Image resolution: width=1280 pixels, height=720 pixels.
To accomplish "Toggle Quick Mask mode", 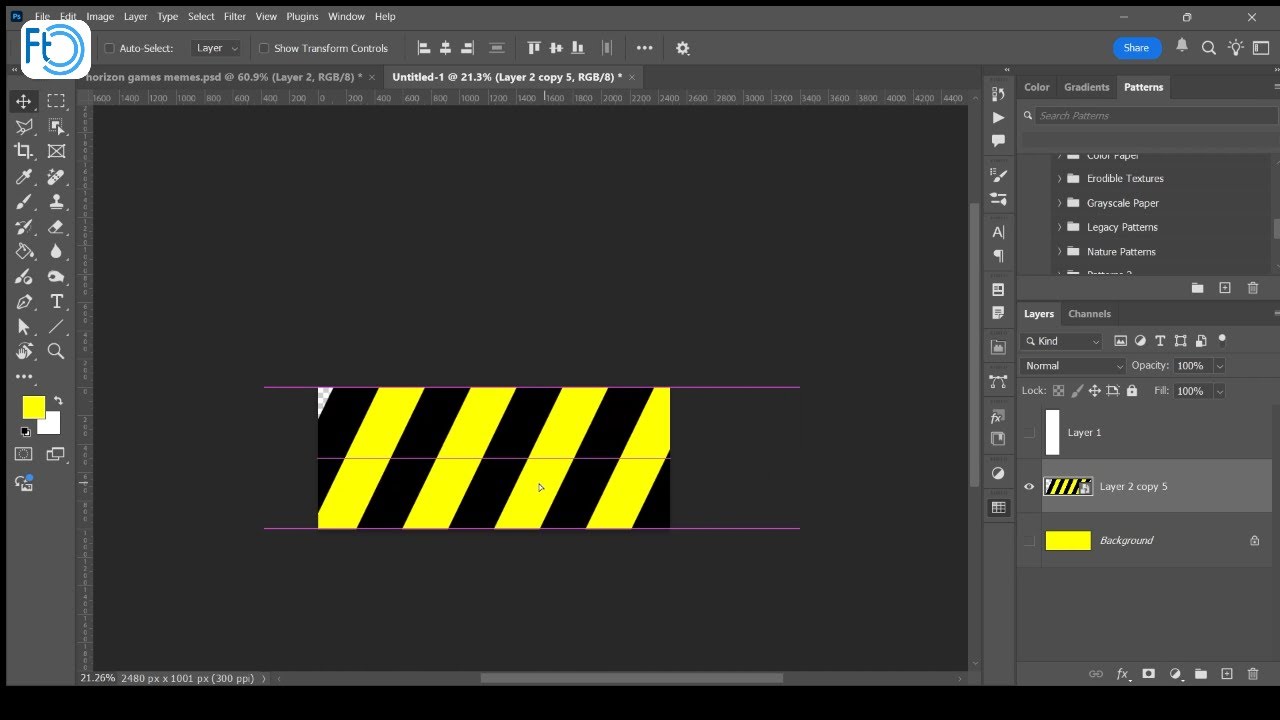I will (23, 454).
